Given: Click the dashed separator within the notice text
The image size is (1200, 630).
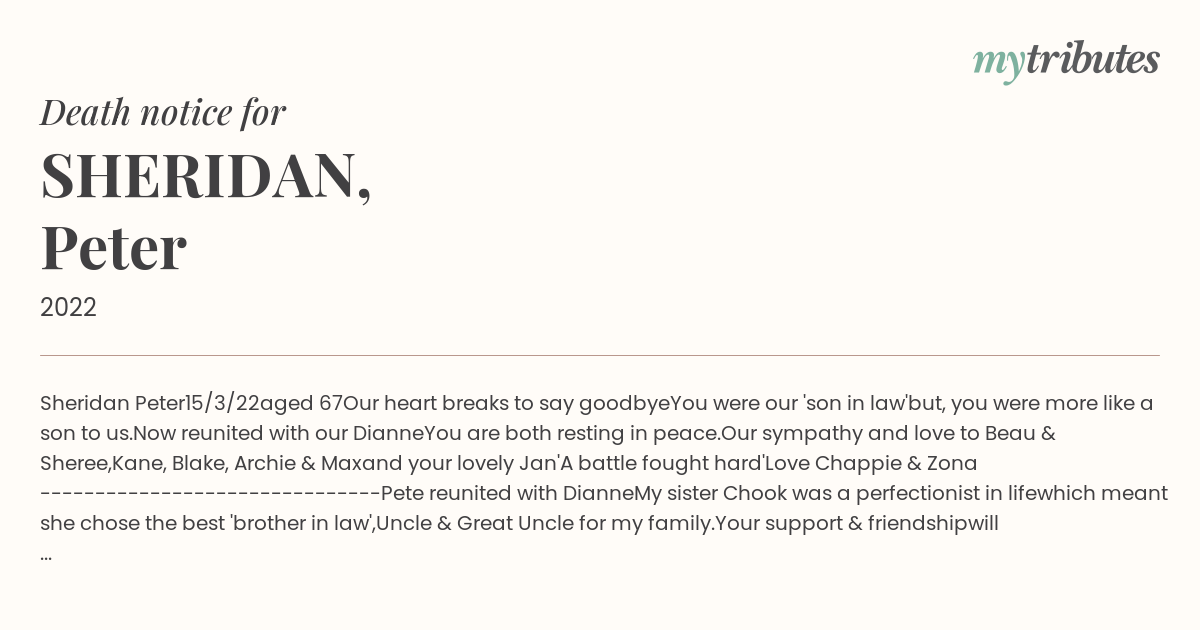Looking at the screenshot, I should (x=210, y=494).
